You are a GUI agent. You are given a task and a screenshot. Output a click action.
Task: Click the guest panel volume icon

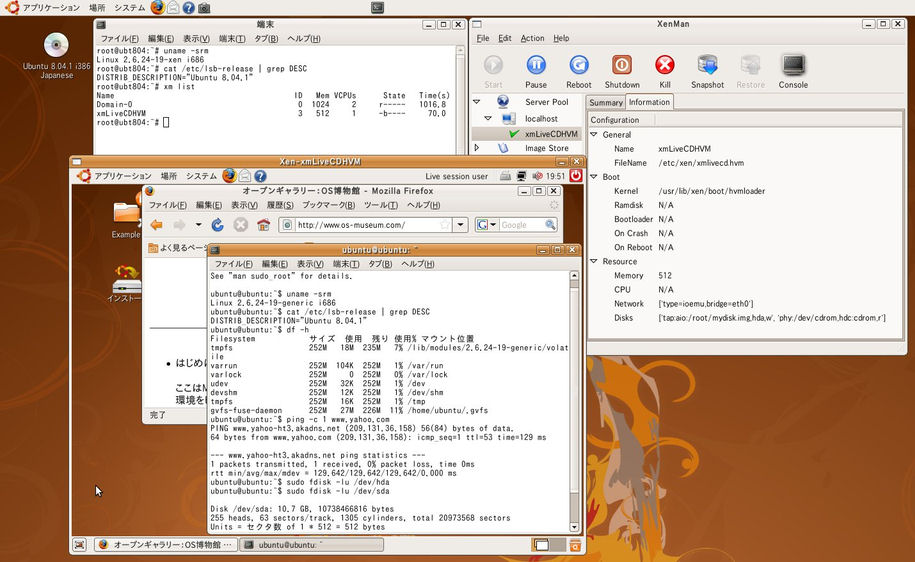[537, 176]
